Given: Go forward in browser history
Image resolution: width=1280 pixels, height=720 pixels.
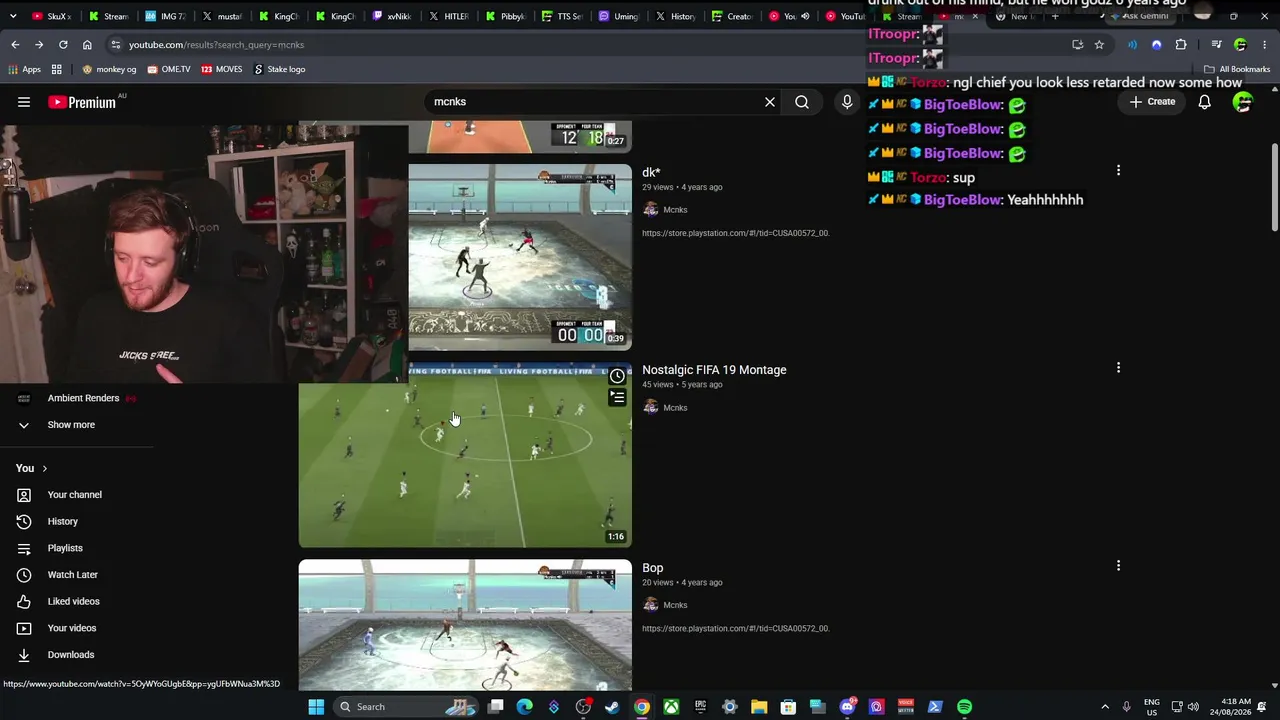Looking at the screenshot, I should tap(39, 45).
